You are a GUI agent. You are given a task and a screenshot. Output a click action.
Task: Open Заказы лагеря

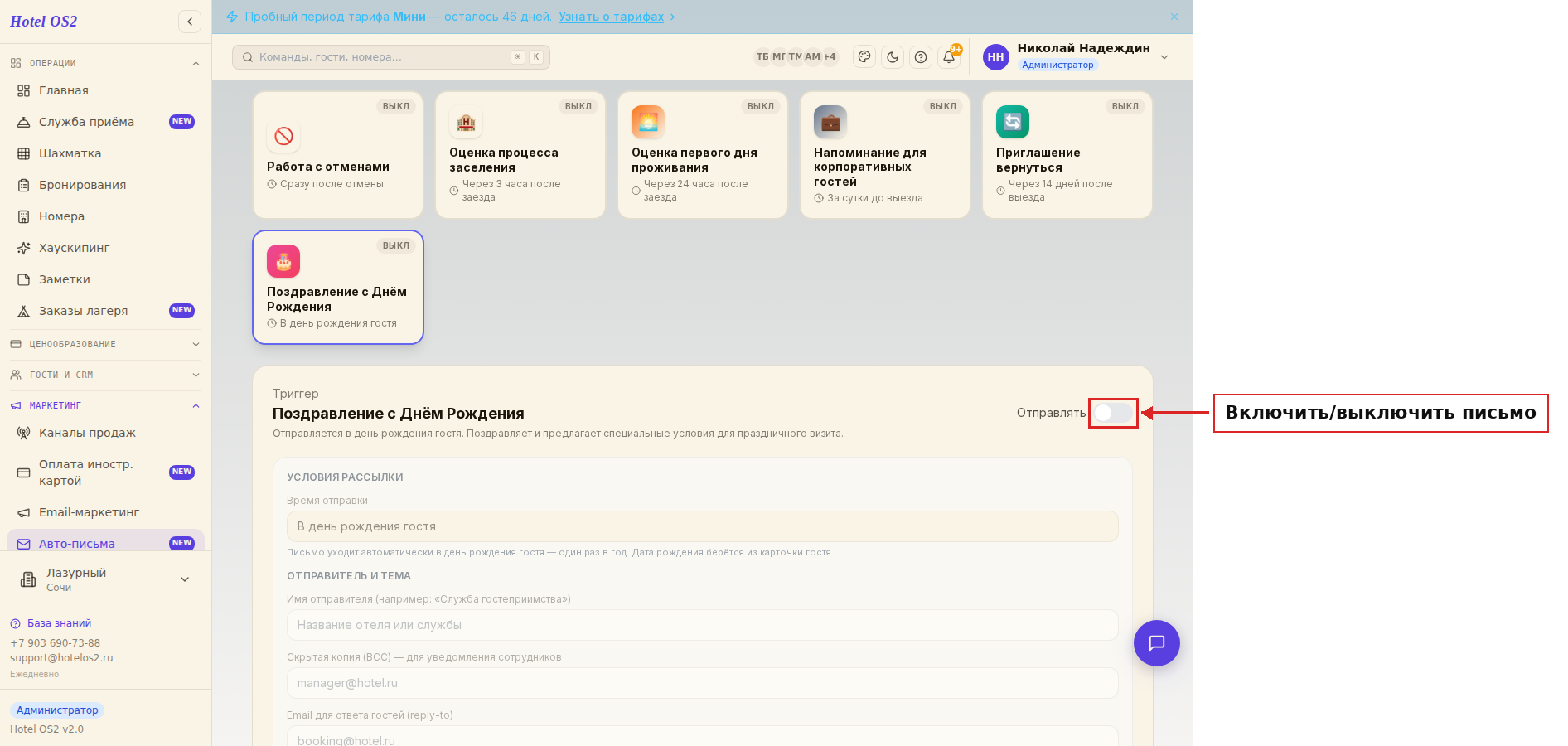point(105,311)
